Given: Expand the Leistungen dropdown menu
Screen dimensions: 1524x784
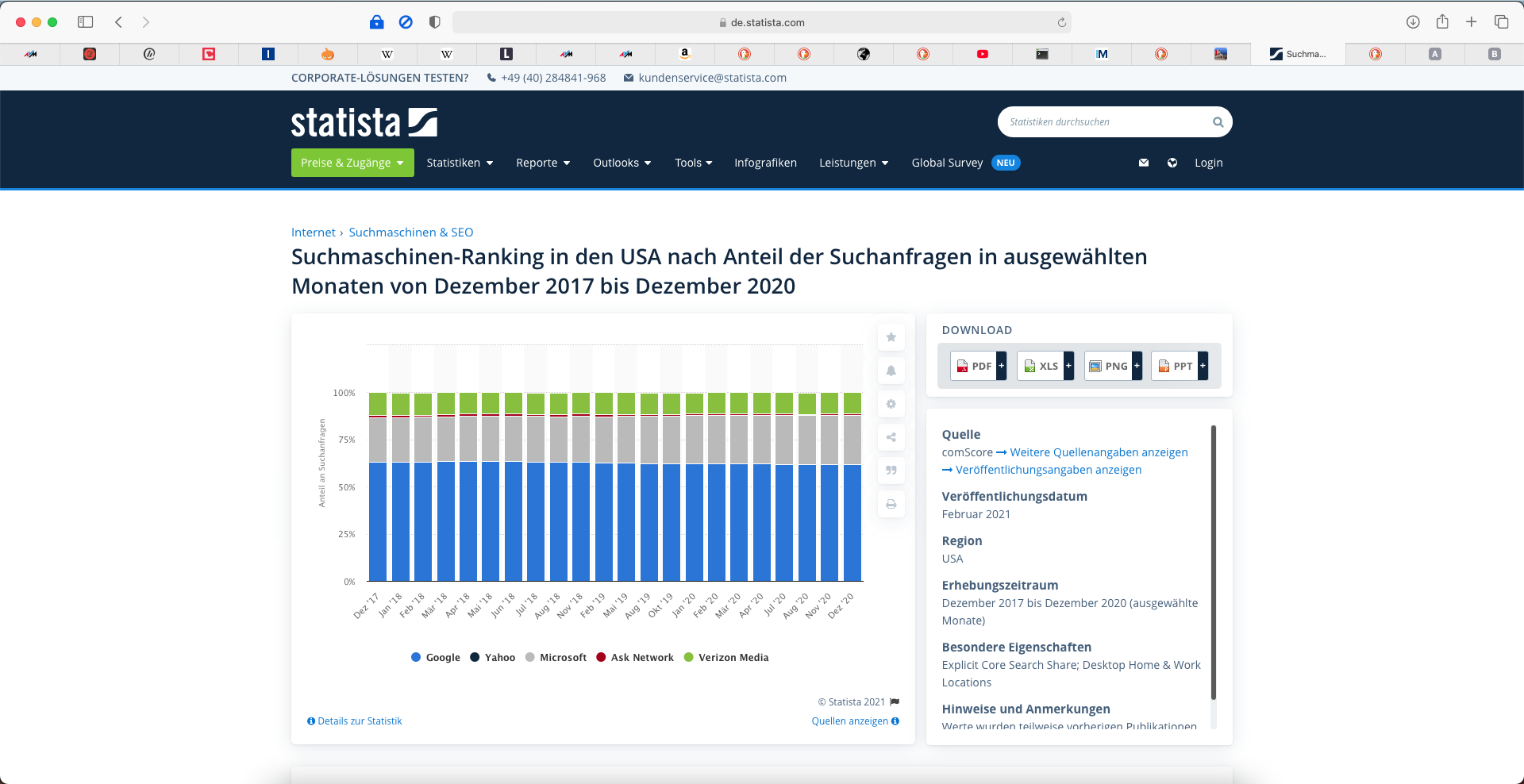Looking at the screenshot, I should tap(853, 163).
